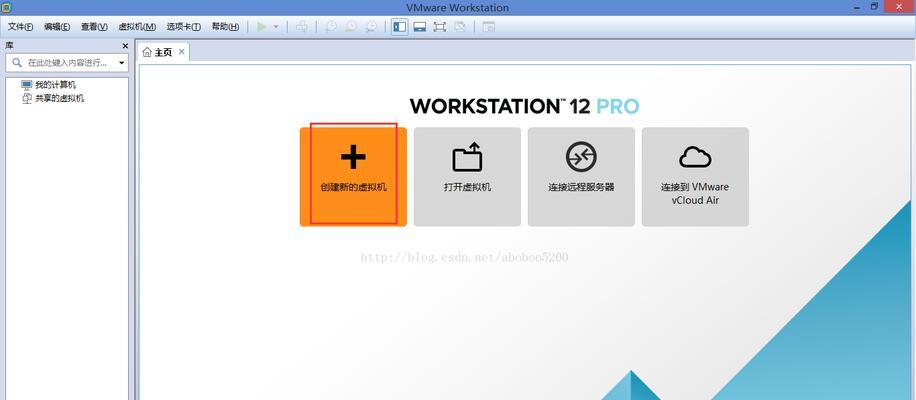Switch to the 主页 tab
Screen dimensions: 916x400
[x=163, y=53]
